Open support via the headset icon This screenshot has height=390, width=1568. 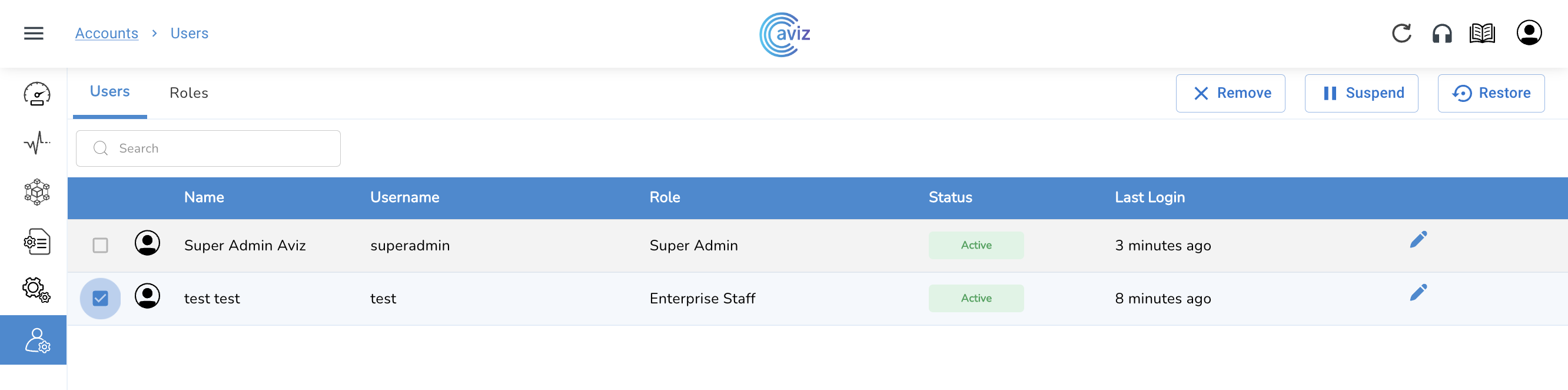[x=1442, y=34]
